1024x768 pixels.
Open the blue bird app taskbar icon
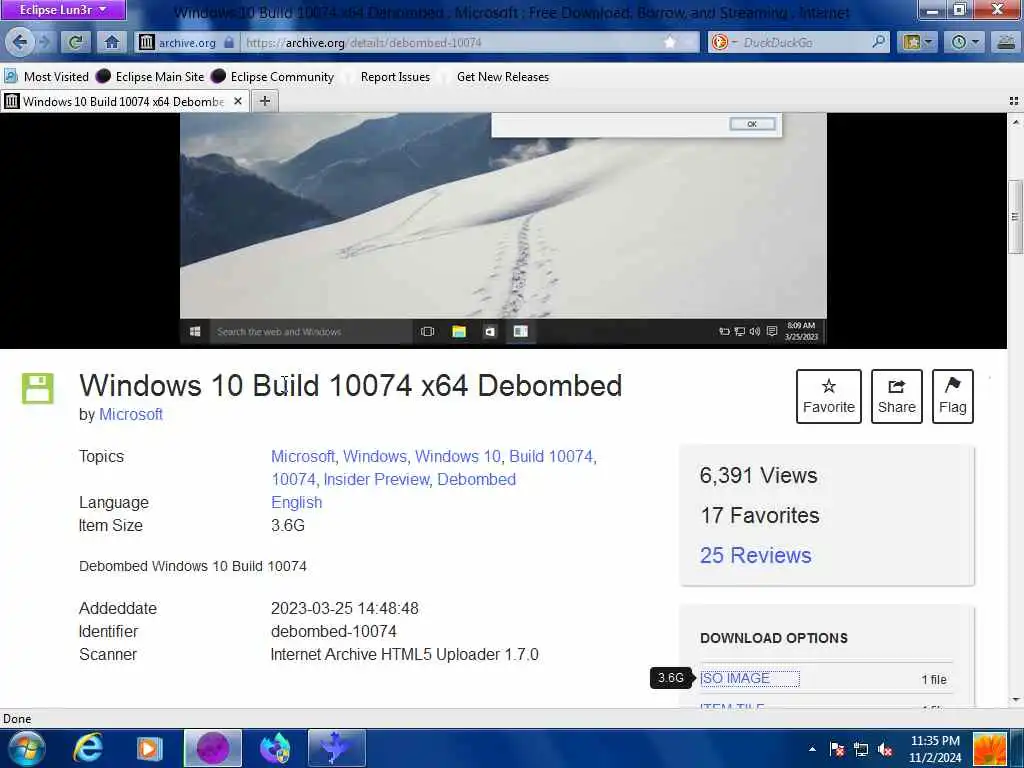(336, 748)
